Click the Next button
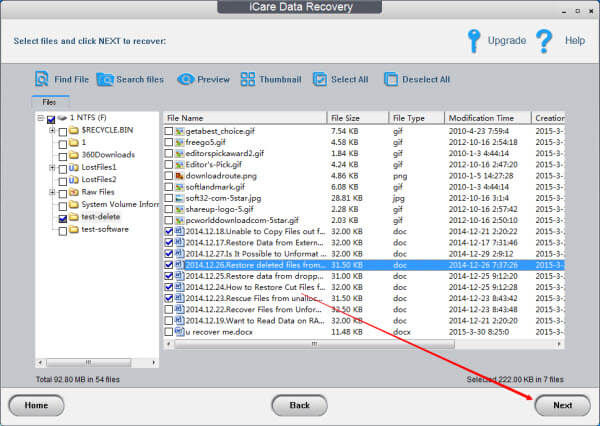Viewport: 600px width, 426px height. [562, 405]
